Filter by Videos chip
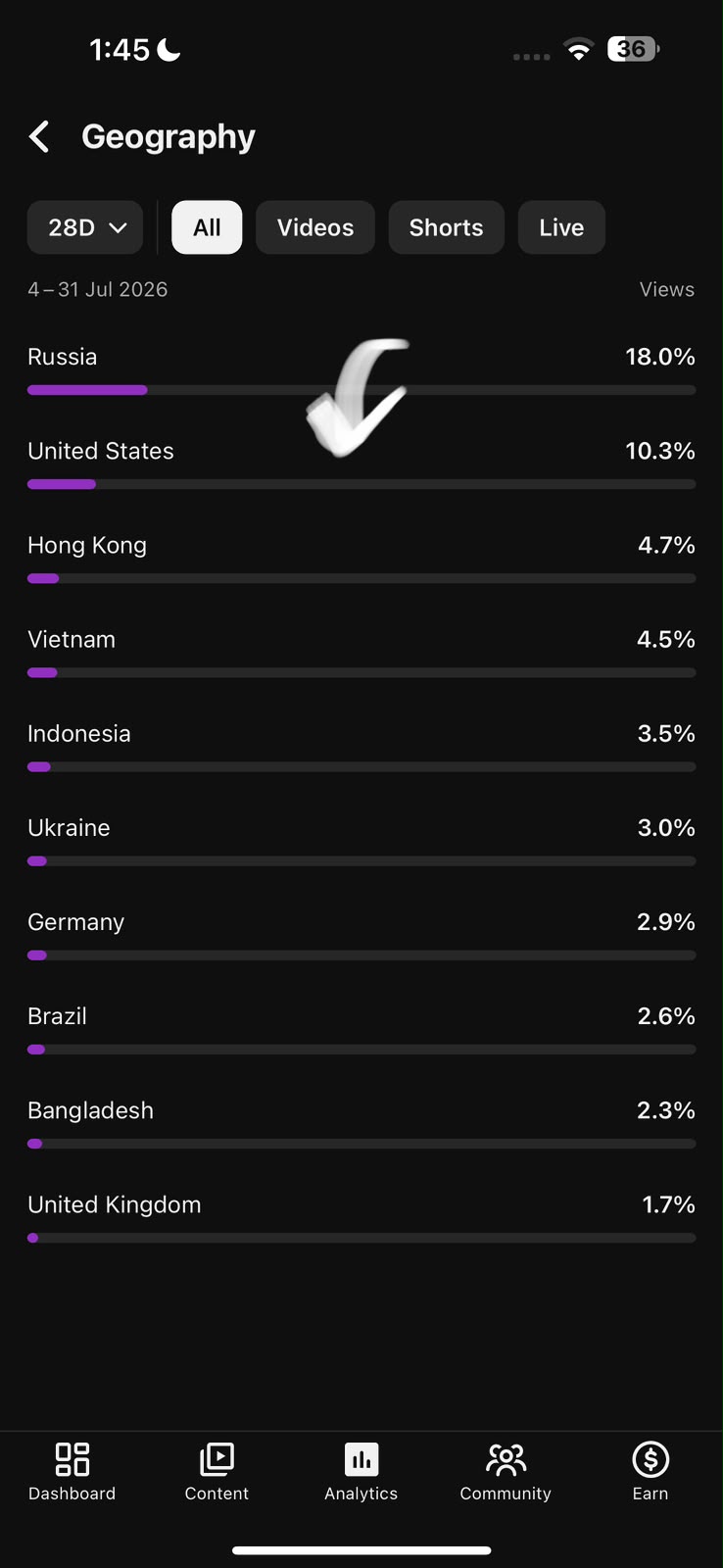 [315, 227]
